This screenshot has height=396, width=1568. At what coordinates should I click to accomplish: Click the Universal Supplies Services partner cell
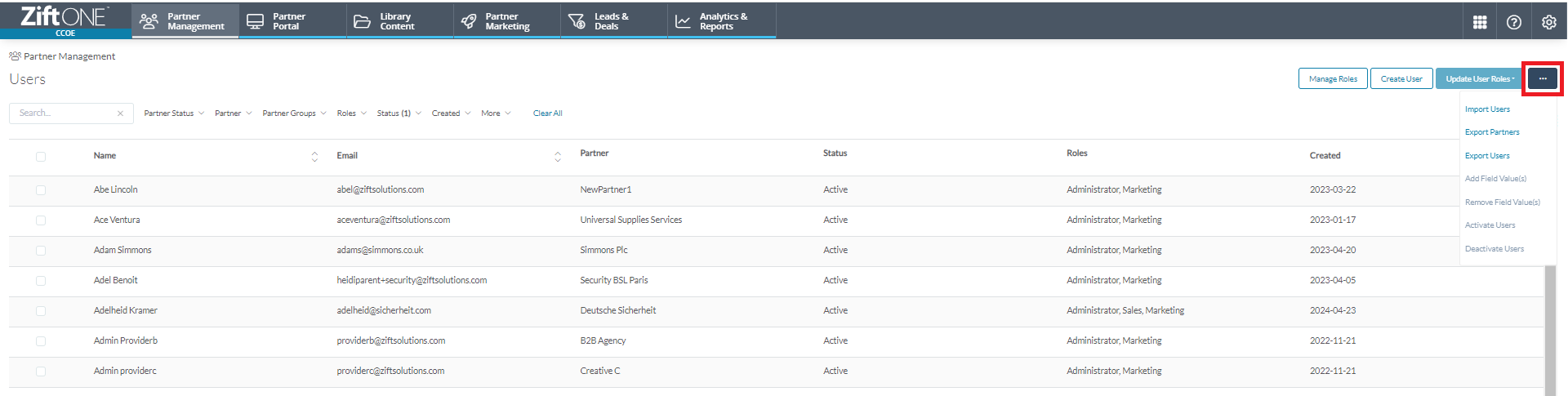[630, 220]
